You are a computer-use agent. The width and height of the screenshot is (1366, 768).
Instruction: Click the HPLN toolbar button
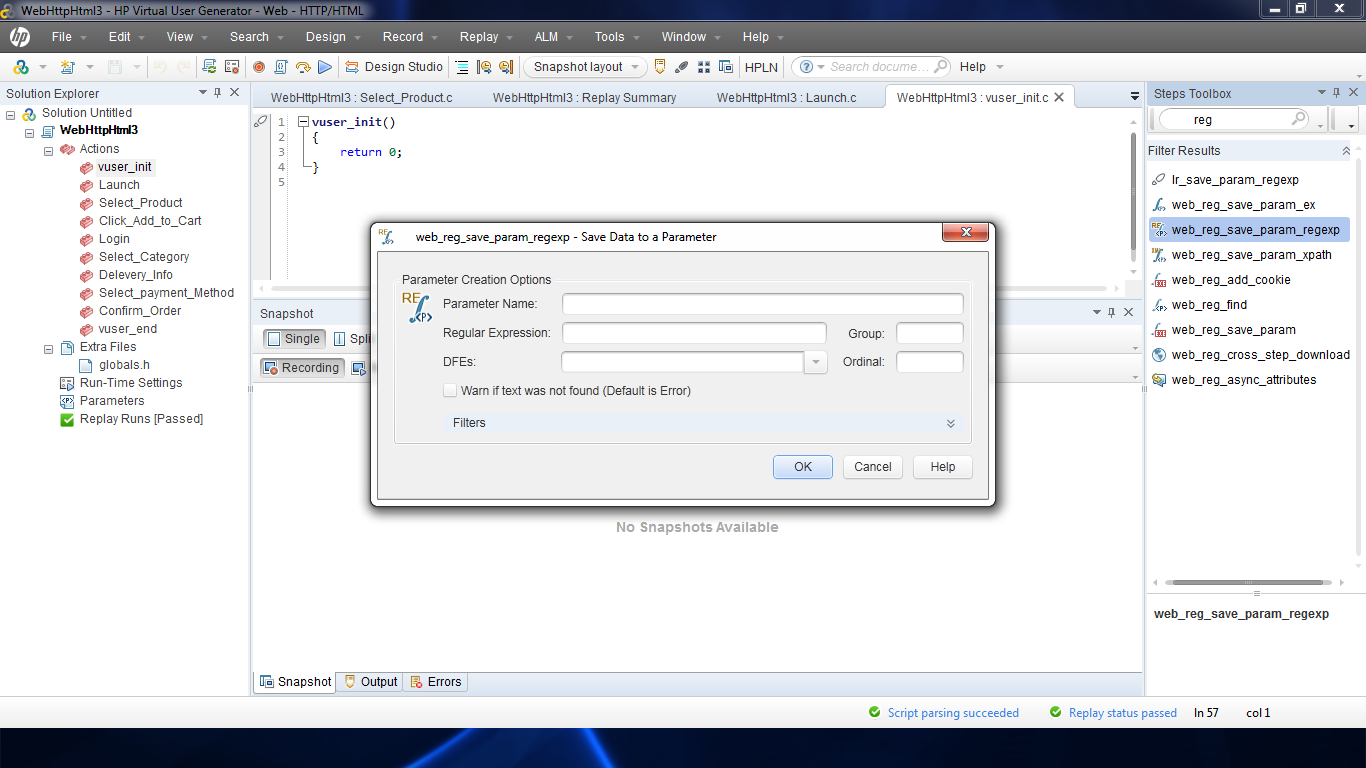pyautogui.click(x=762, y=67)
